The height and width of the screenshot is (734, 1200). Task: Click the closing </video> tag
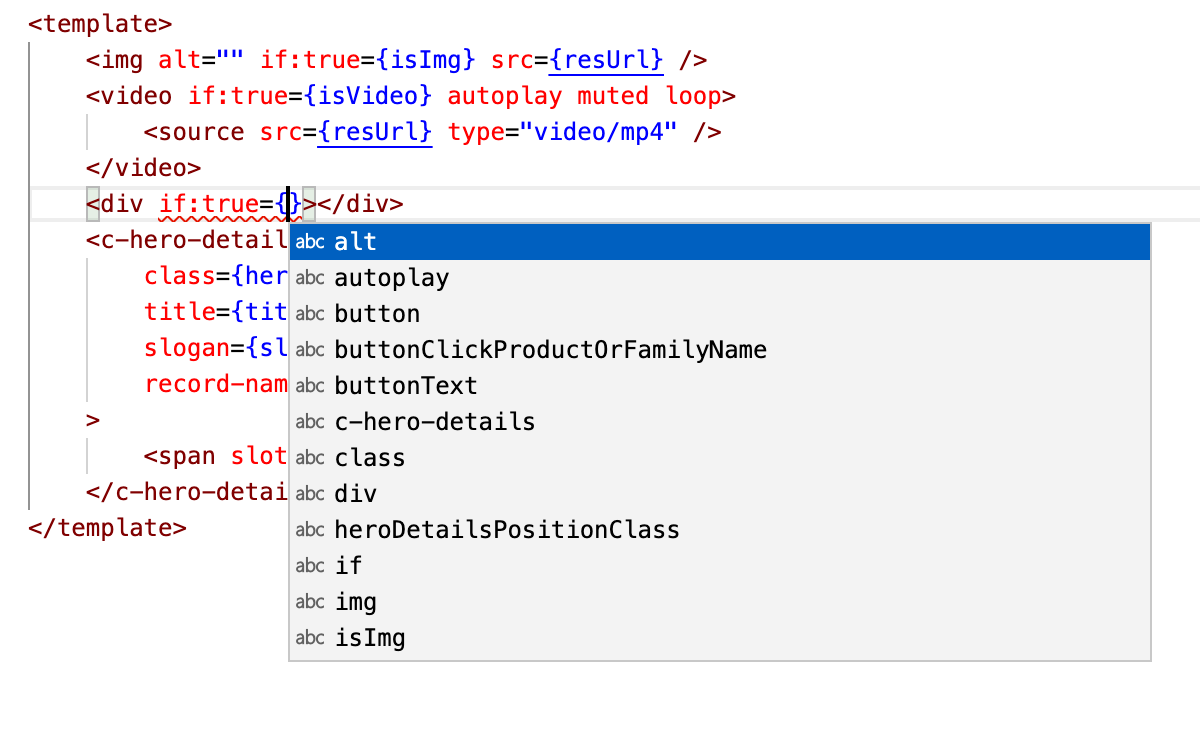tap(144, 168)
